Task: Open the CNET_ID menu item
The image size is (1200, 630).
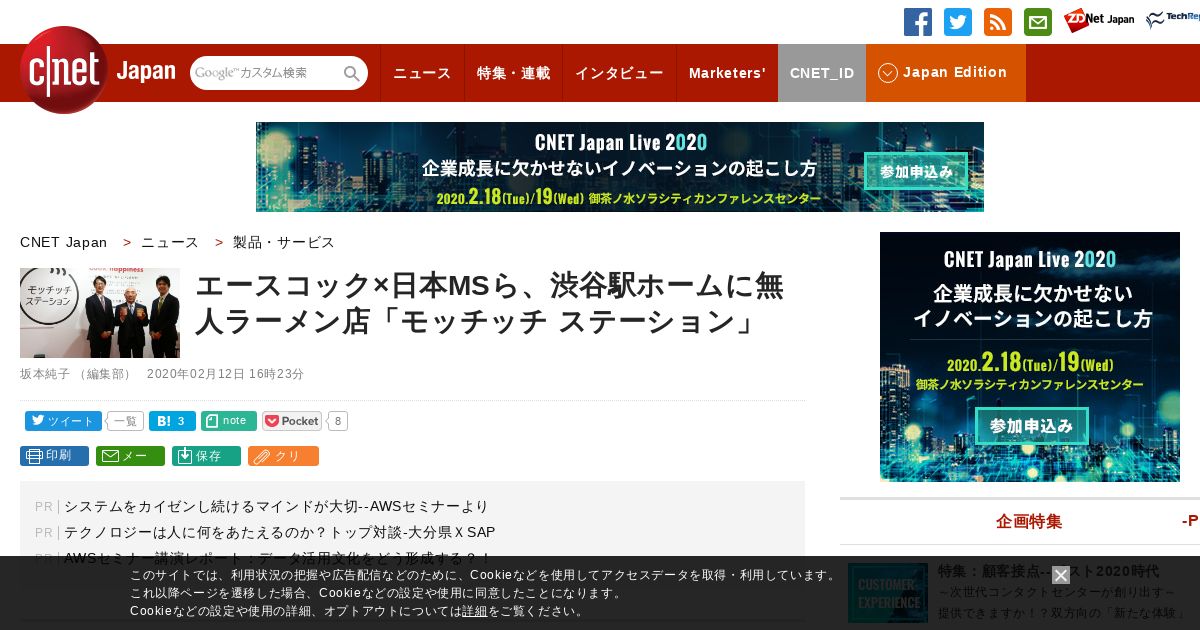Action: [822, 73]
